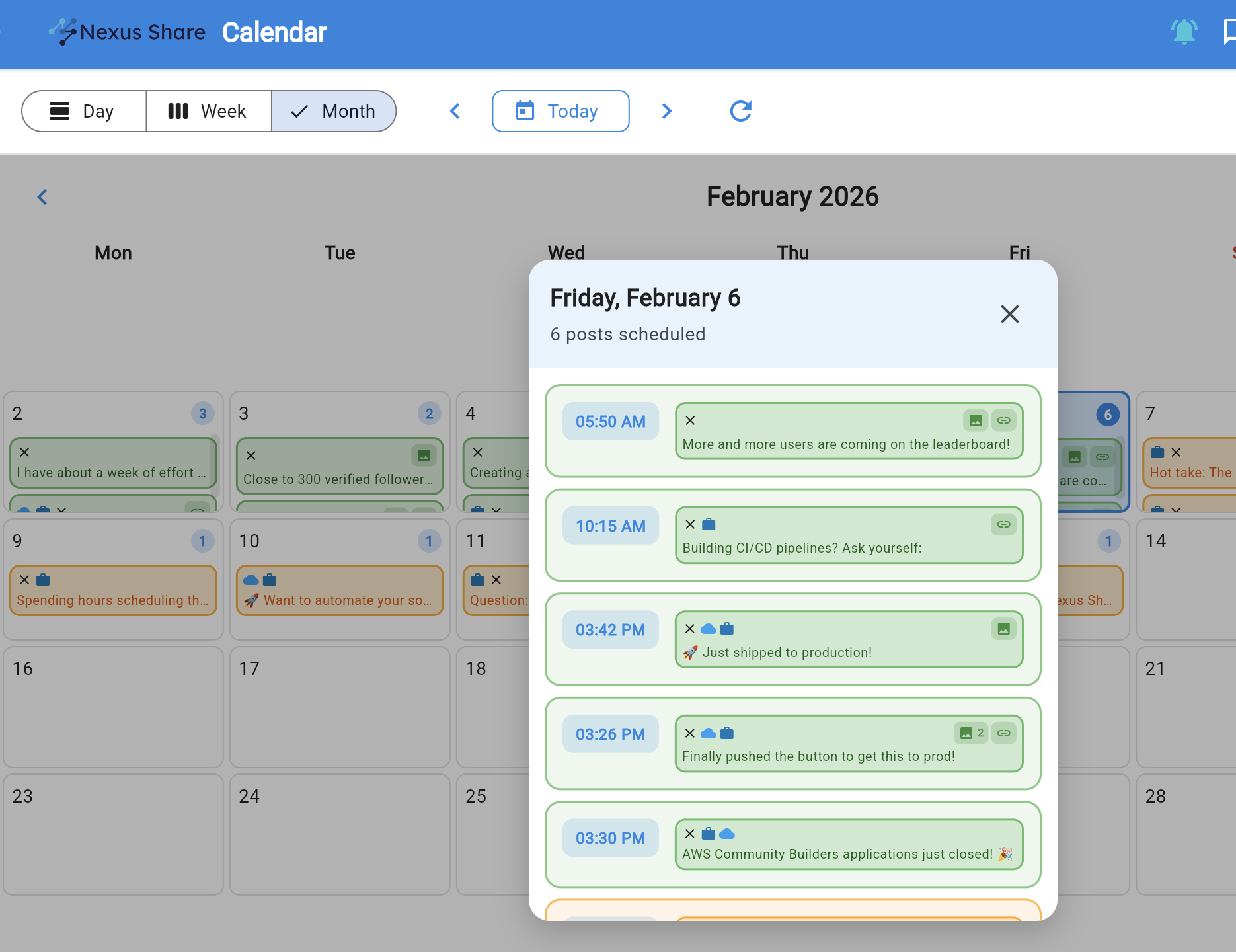Click the Nexus Share logo
1236x952 pixels.
point(127,32)
